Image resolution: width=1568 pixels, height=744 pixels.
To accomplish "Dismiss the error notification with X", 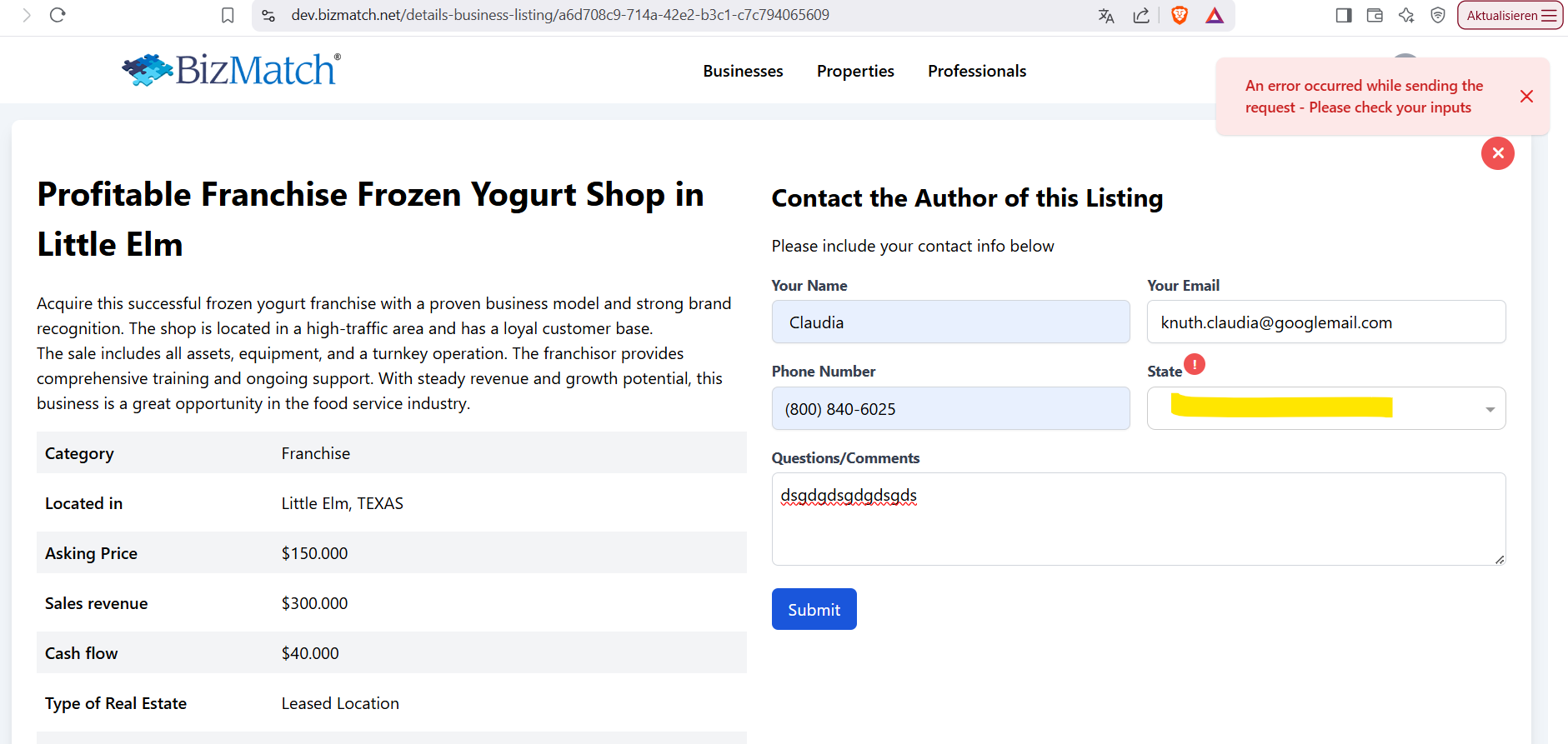I will coord(1526,97).
